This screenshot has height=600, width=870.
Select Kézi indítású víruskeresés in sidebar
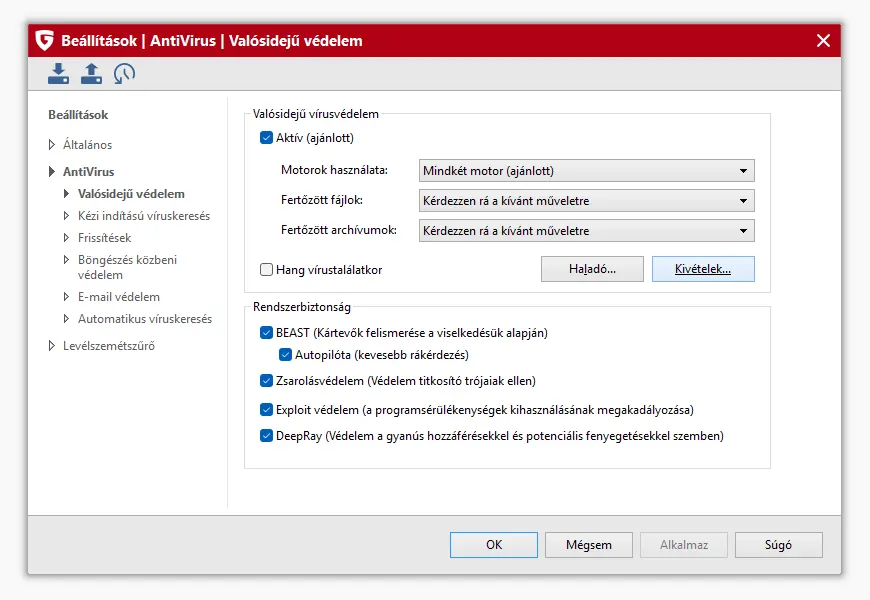point(144,216)
